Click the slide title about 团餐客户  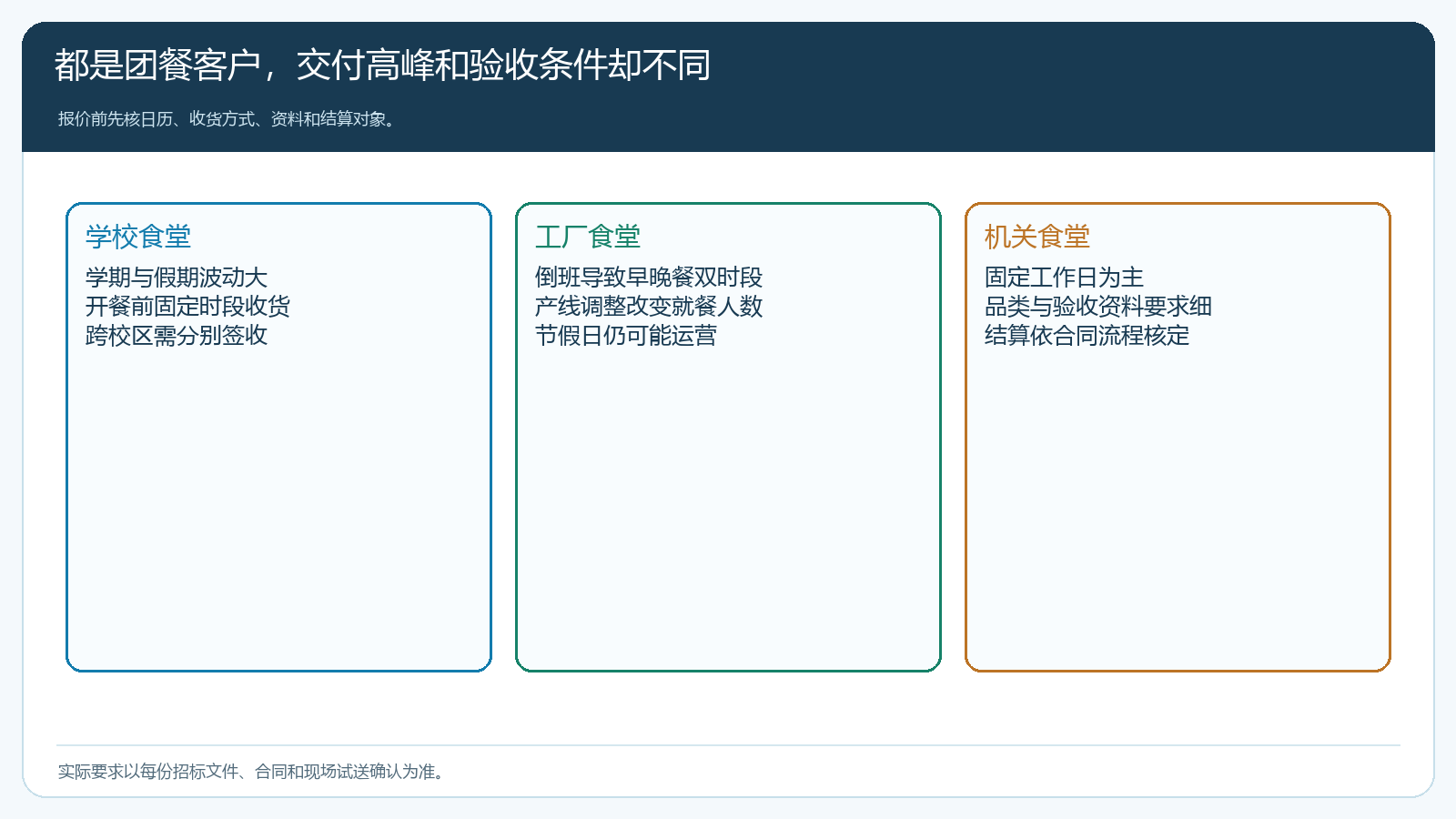click(x=382, y=66)
